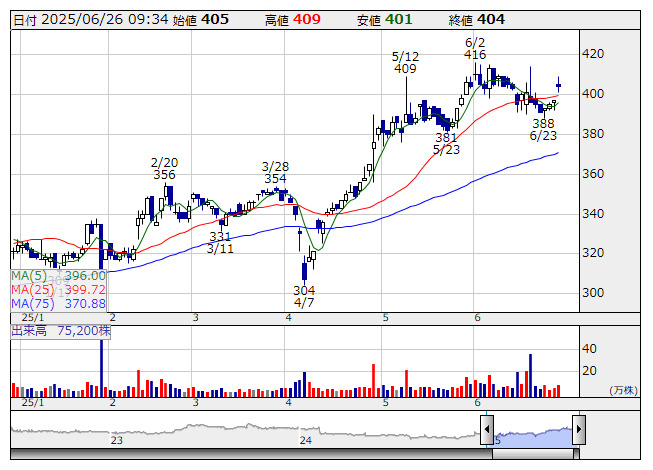The width and height of the screenshot is (653, 470).
Task: Click the 23 year marker in navigator
Action: click(117, 440)
